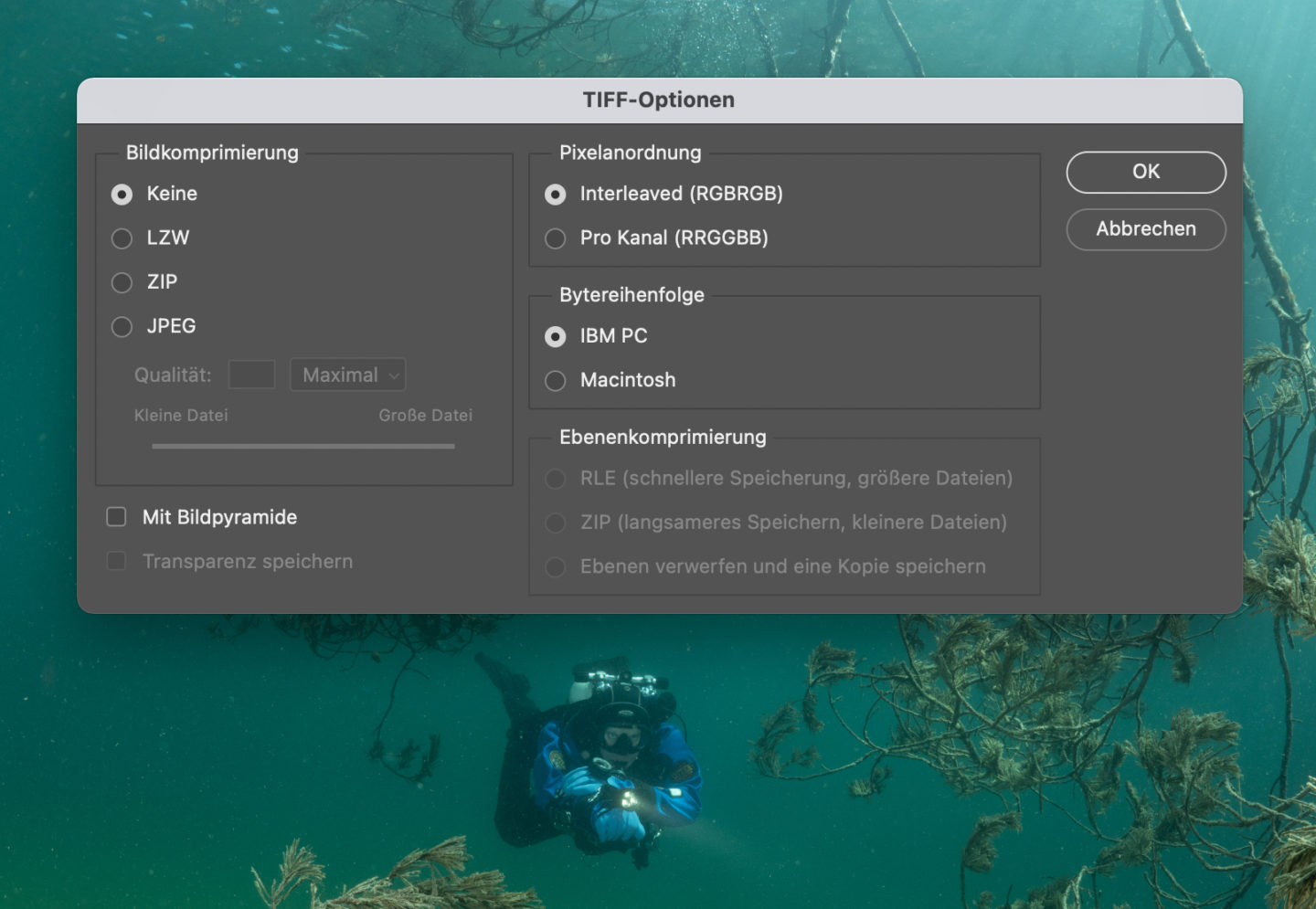
Task: Choose LZW compression radio button
Action: (122, 238)
